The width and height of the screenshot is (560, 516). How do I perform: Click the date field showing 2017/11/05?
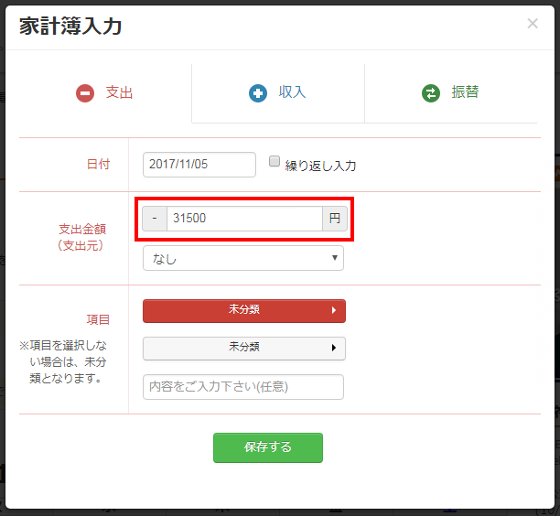[x=199, y=165]
